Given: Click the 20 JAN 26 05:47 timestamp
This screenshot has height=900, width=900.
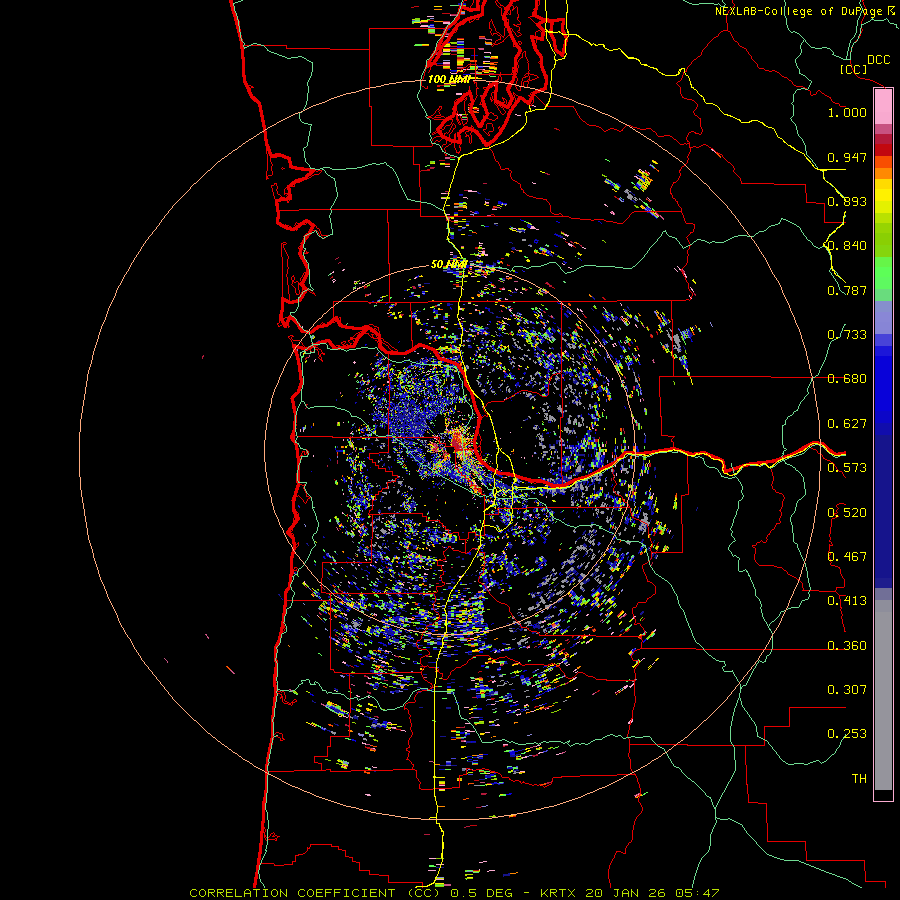Looking at the screenshot, I should [653, 893].
